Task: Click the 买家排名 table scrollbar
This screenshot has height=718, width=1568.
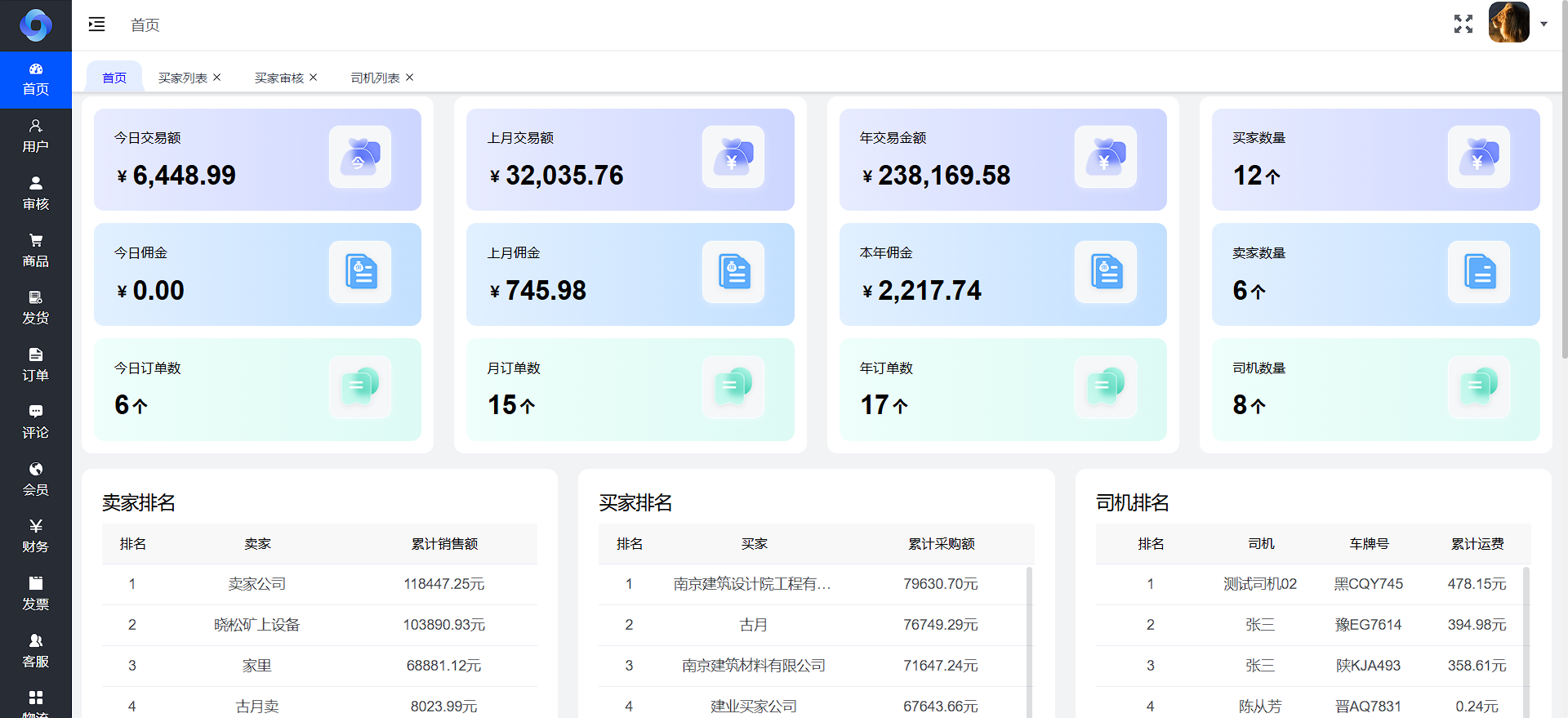Action: tap(1029, 637)
